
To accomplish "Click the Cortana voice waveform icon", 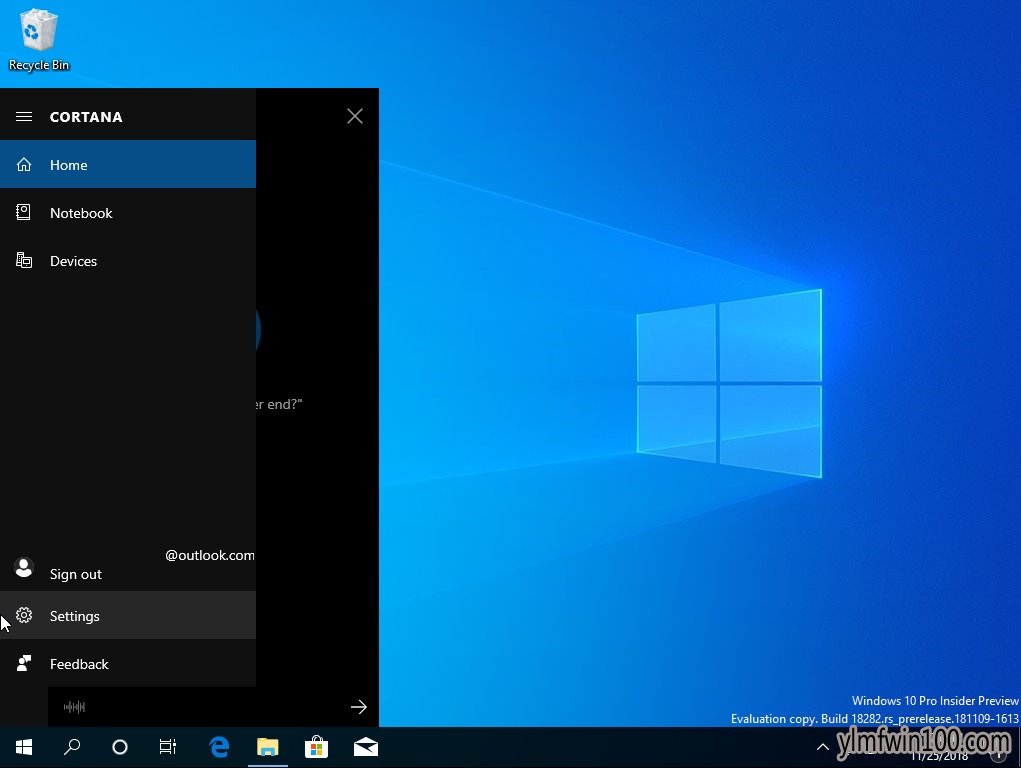I will pyautogui.click(x=74, y=707).
